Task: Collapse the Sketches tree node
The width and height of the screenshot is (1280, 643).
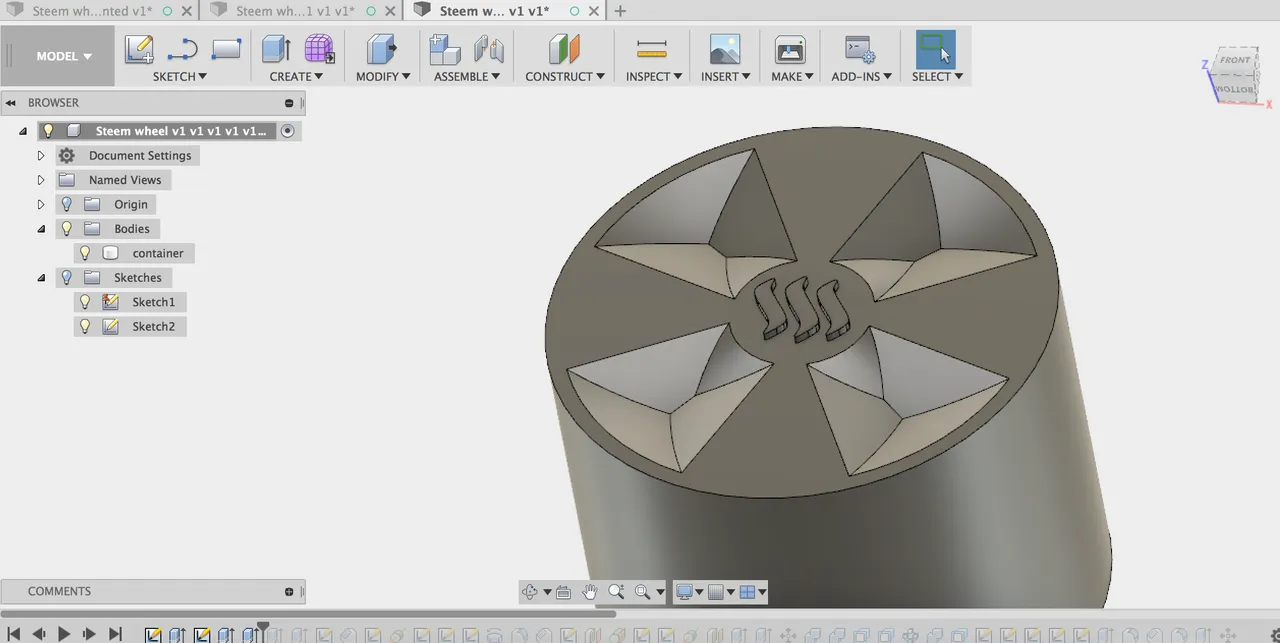Action: coord(41,277)
